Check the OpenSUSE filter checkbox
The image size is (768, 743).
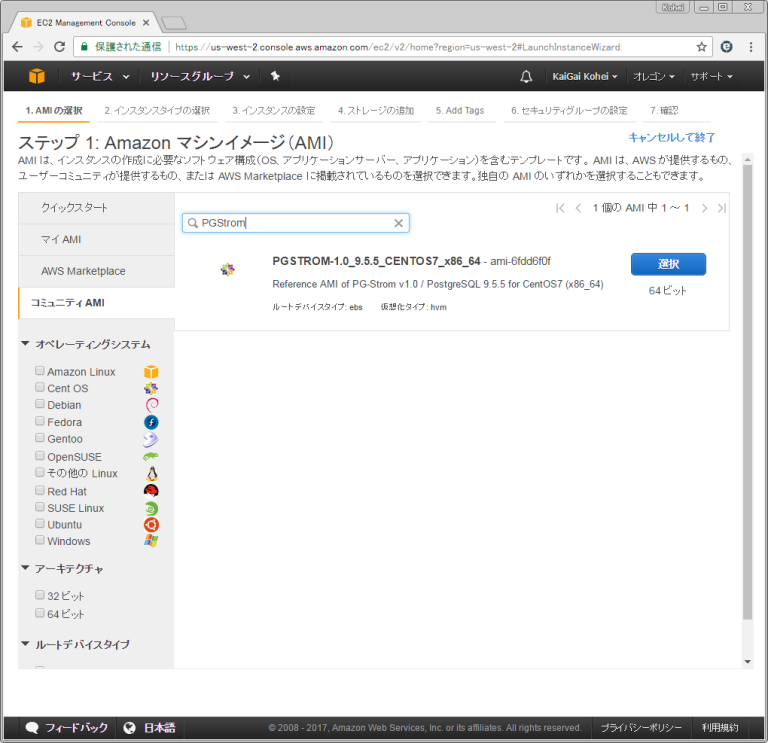coord(40,456)
